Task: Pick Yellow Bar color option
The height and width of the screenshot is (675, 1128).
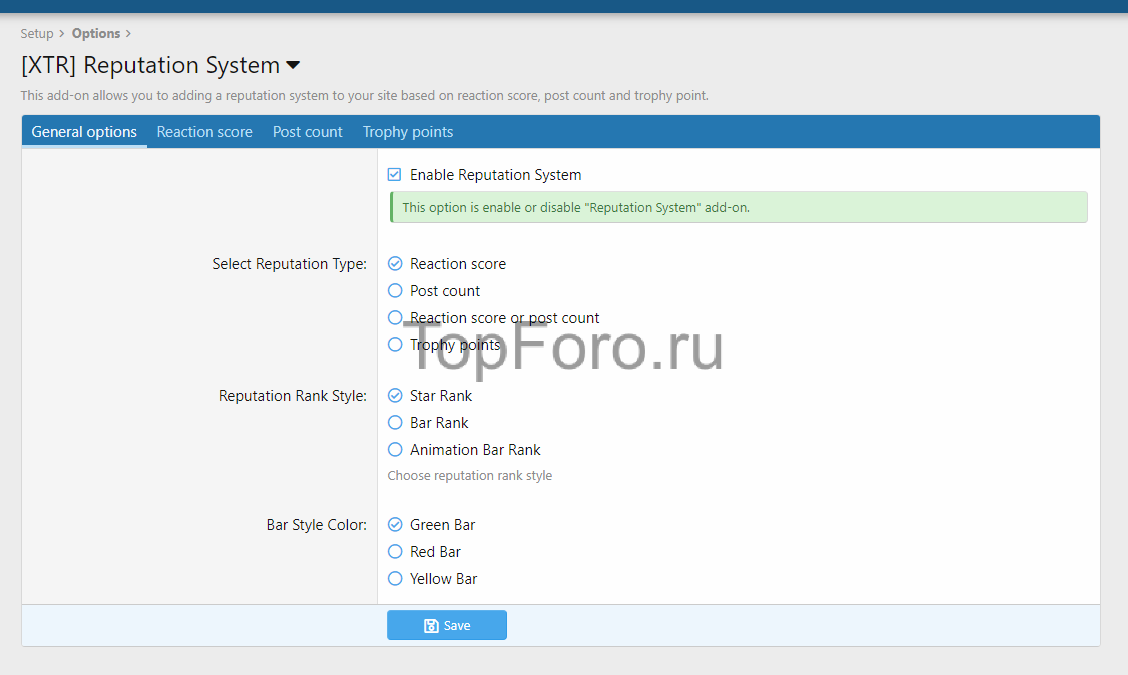Action: click(395, 579)
